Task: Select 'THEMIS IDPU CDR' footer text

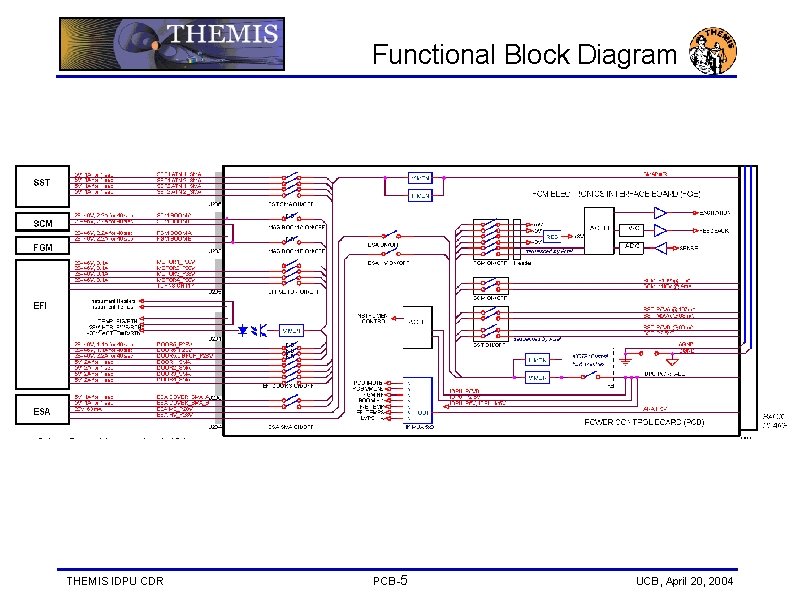Action: point(115,581)
